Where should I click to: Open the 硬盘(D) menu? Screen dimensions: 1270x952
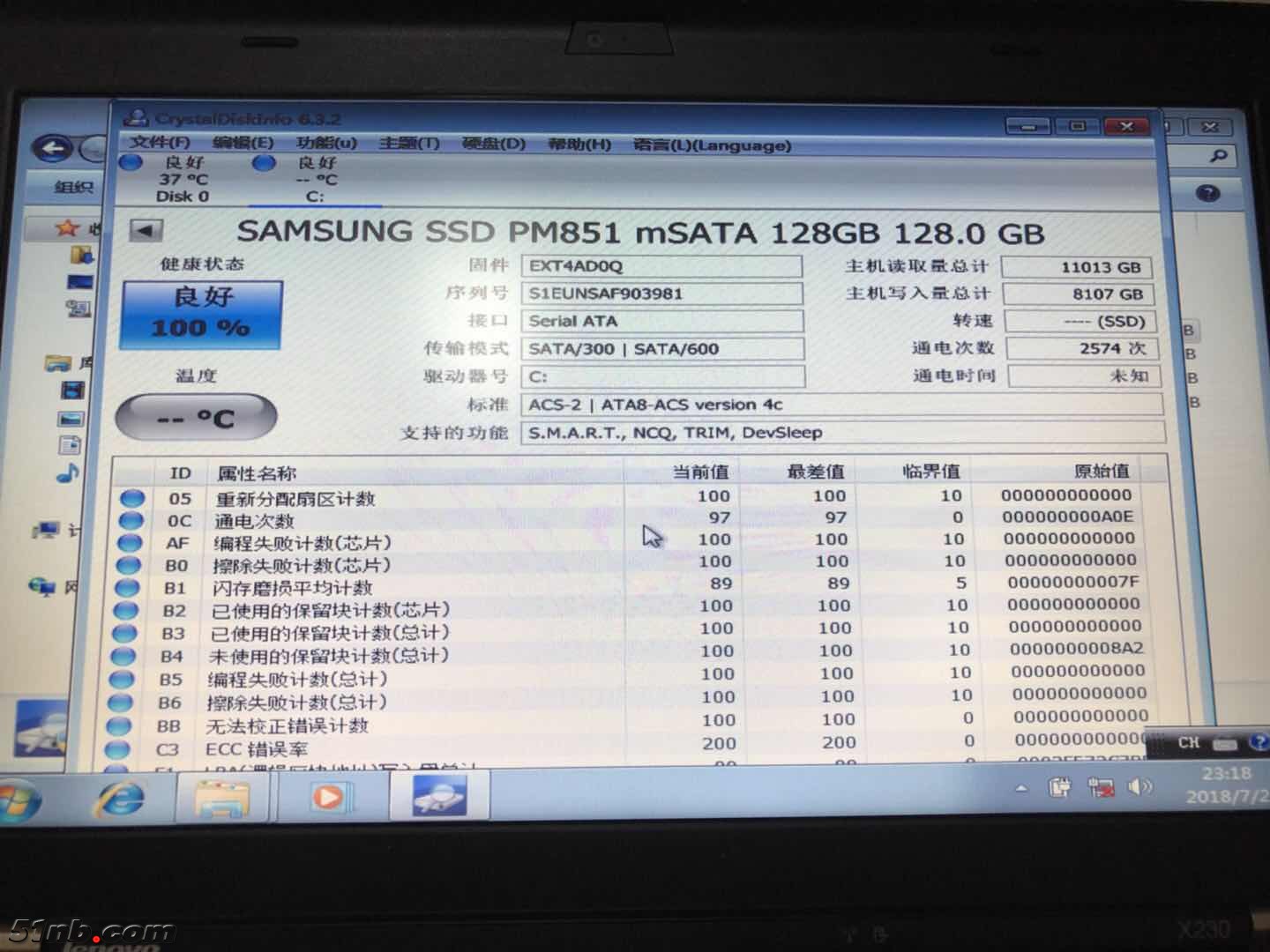pyautogui.click(x=494, y=144)
